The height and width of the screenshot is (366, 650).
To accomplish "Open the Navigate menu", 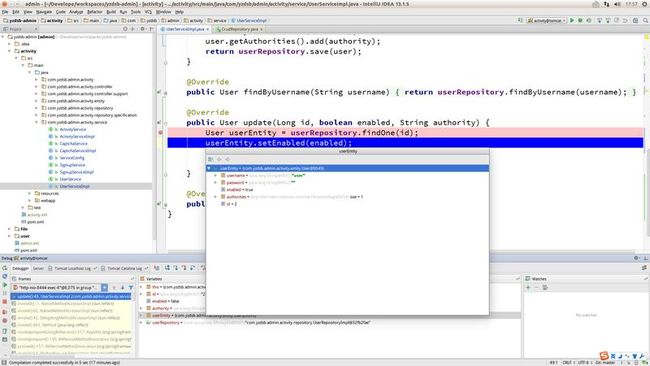I will tap(44, 12).
